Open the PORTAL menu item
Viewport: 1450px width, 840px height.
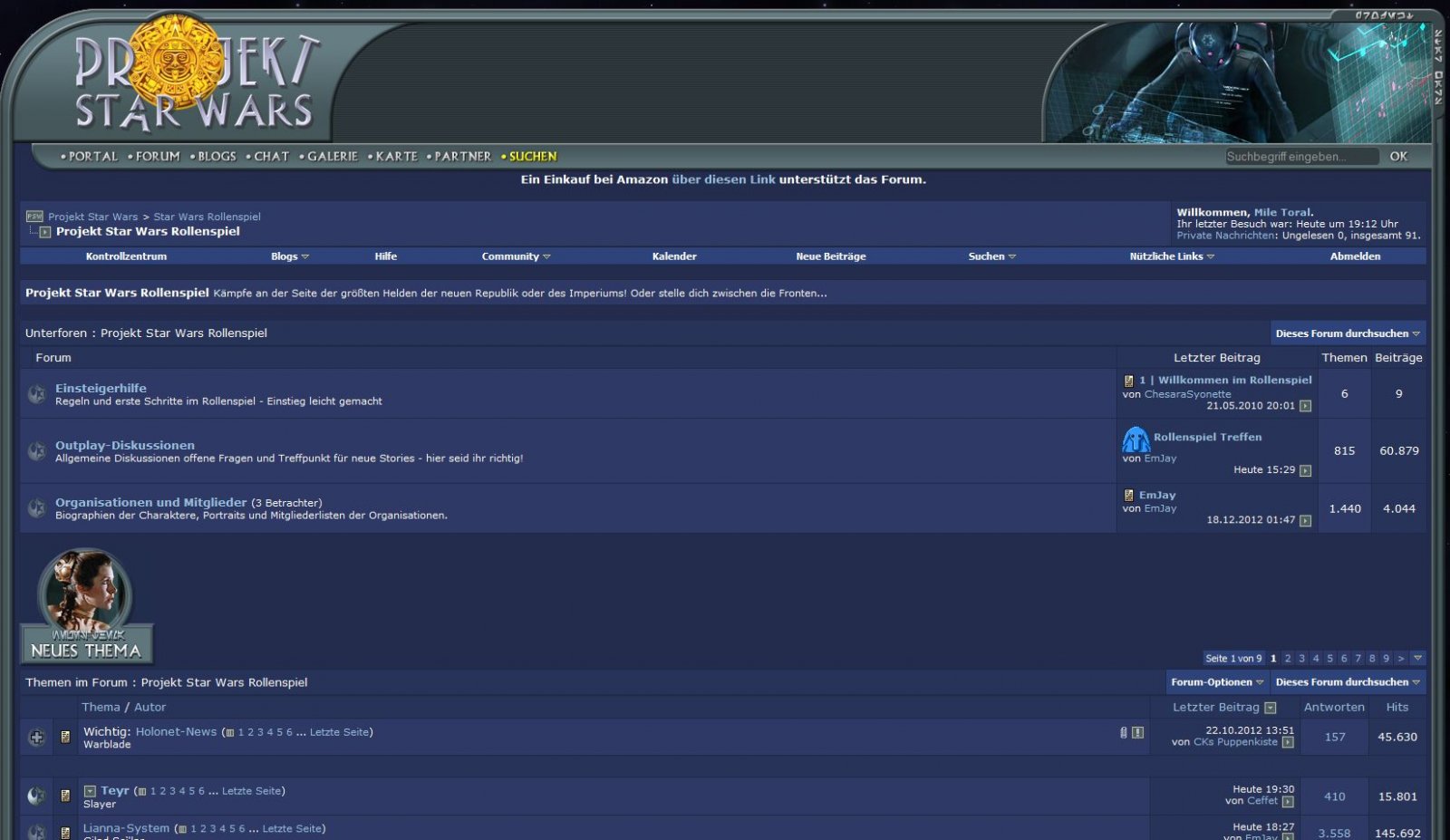(x=93, y=157)
